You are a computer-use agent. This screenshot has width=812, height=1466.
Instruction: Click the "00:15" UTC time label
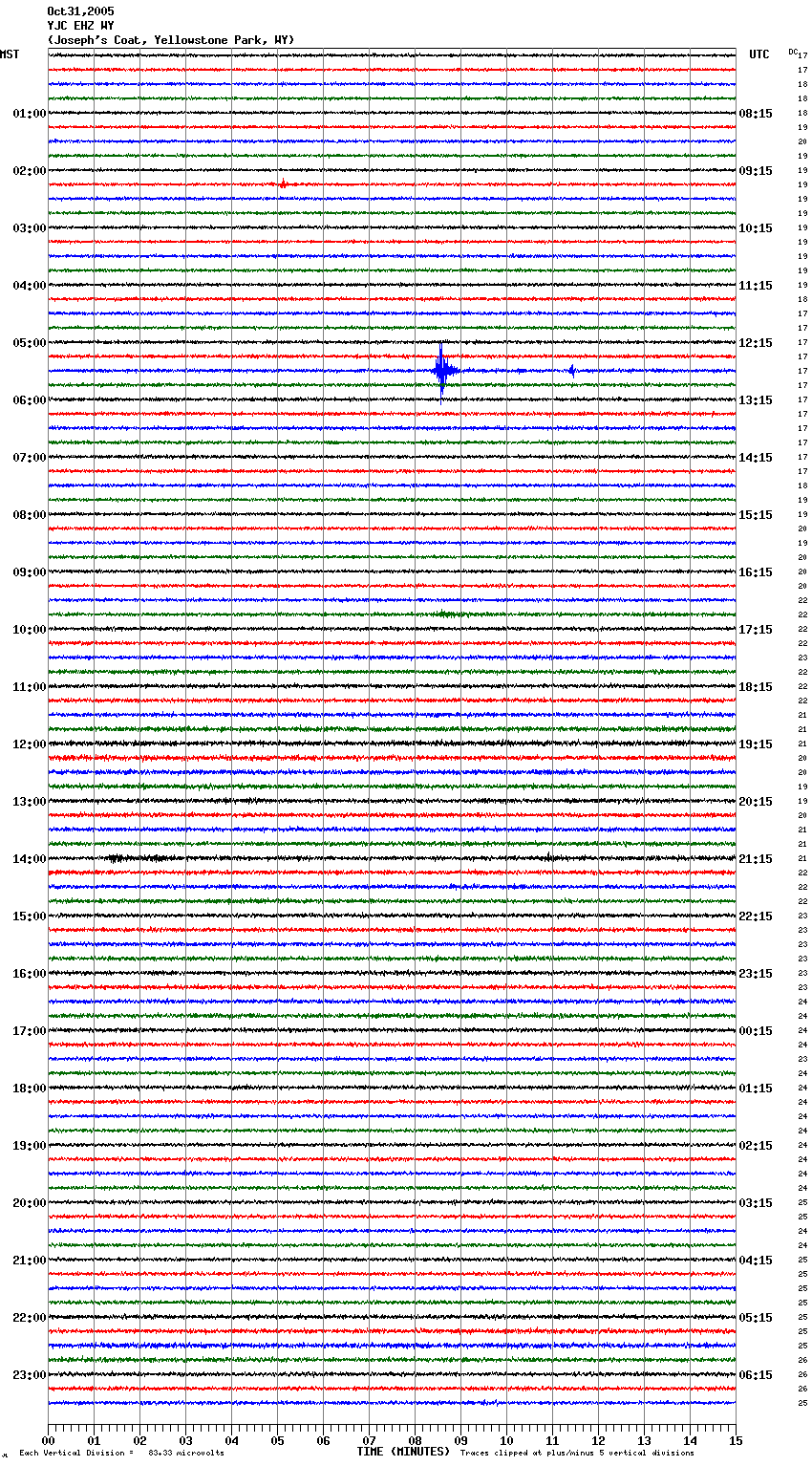756,1031
